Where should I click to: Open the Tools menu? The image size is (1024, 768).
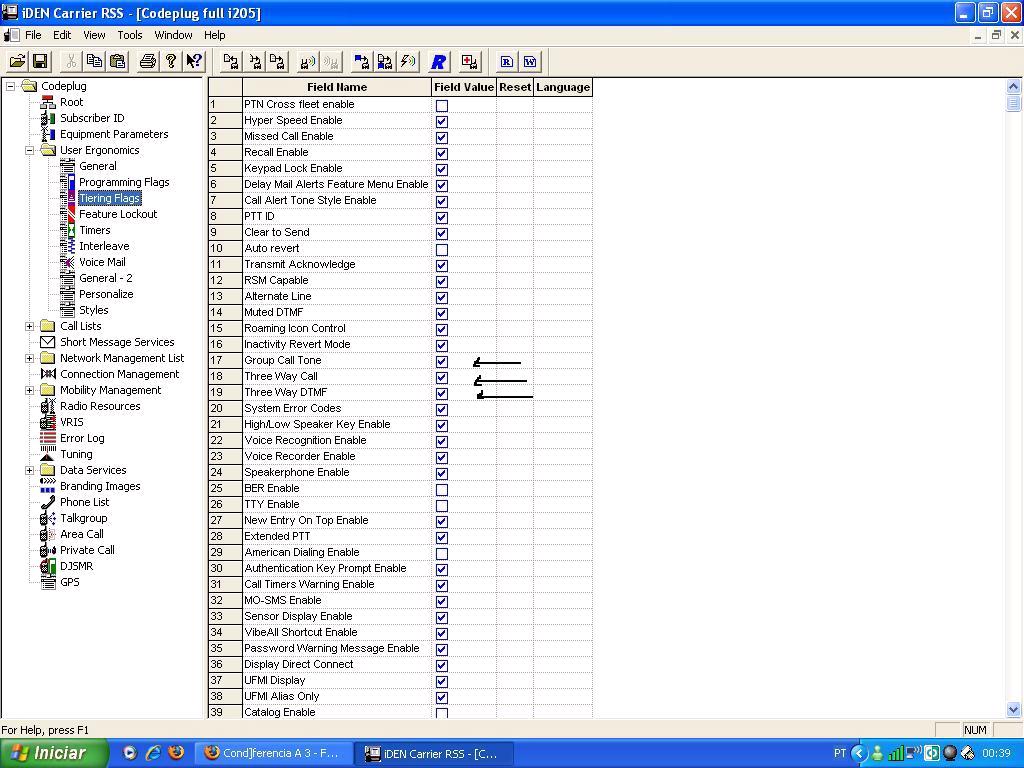130,35
